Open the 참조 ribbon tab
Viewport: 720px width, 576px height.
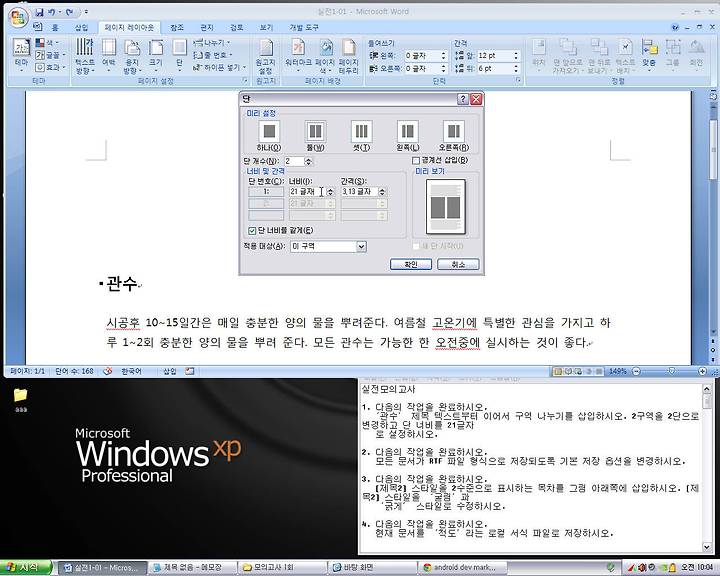(177, 28)
